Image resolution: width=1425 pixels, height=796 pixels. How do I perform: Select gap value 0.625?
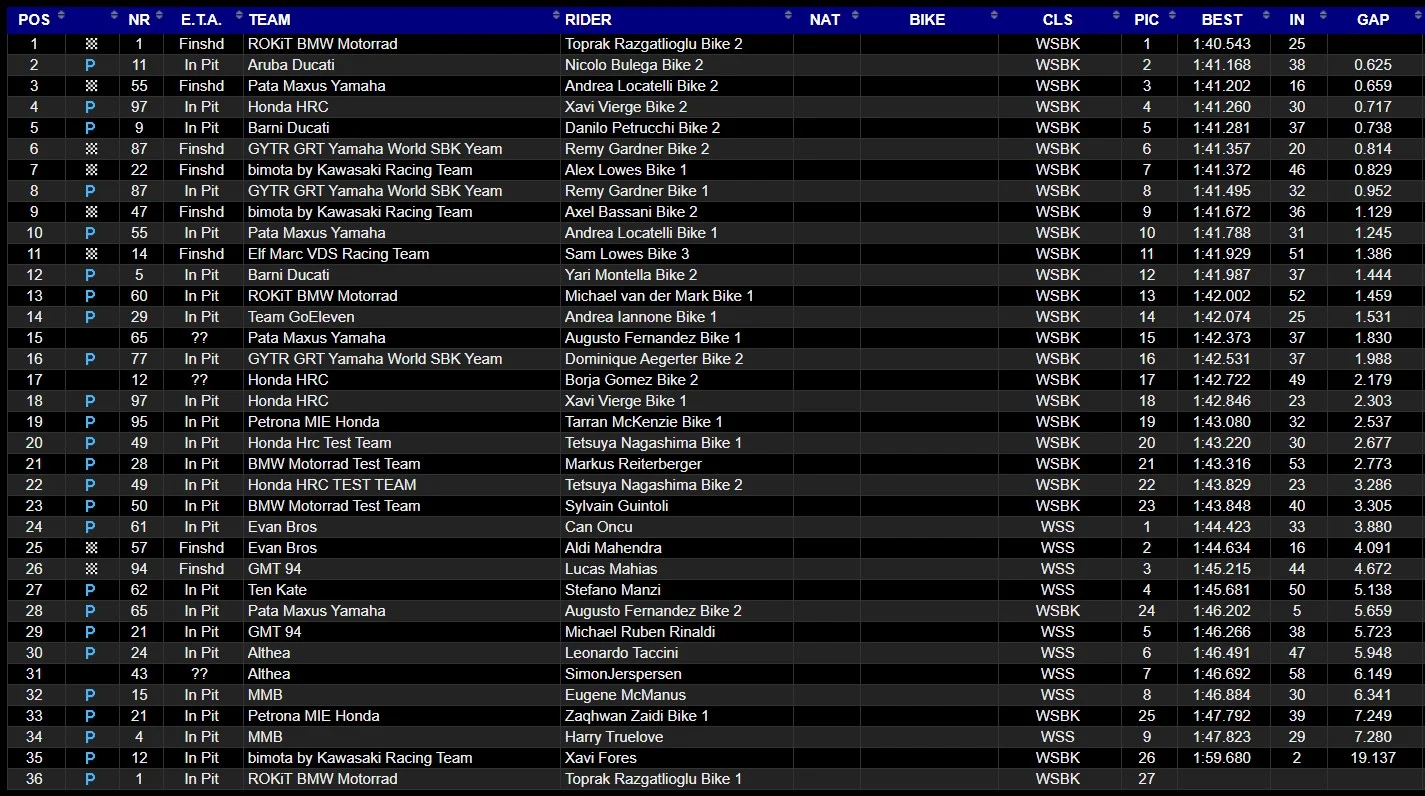coord(1373,65)
